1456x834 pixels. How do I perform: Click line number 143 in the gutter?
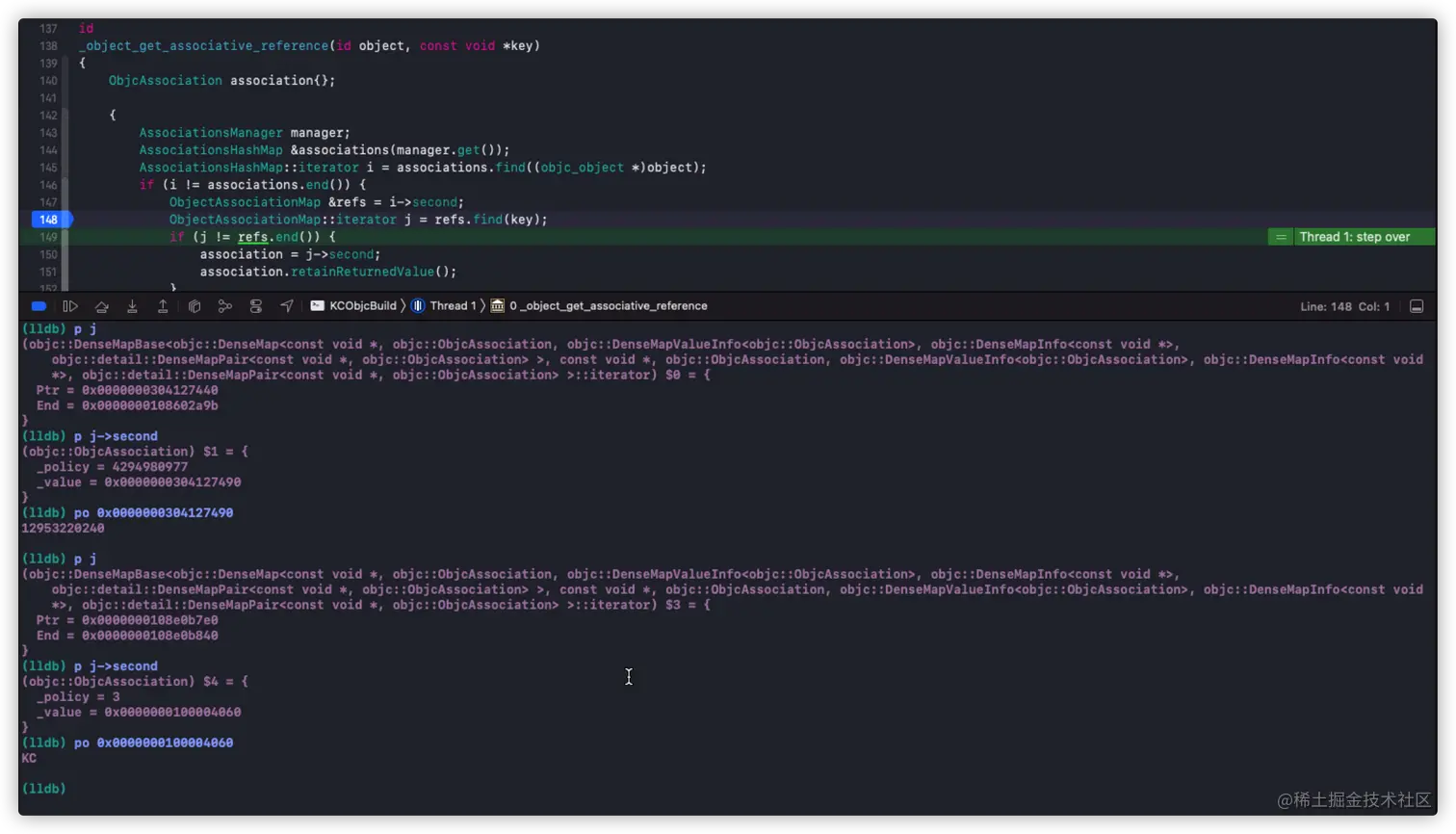pyautogui.click(x=48, y=133)
